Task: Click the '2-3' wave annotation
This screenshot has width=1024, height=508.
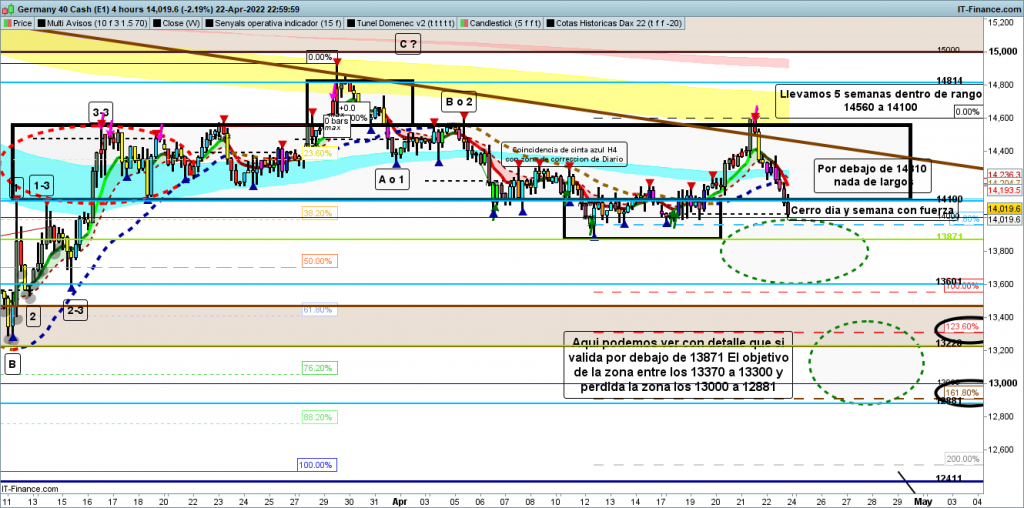Action: [x=75, y=310]
